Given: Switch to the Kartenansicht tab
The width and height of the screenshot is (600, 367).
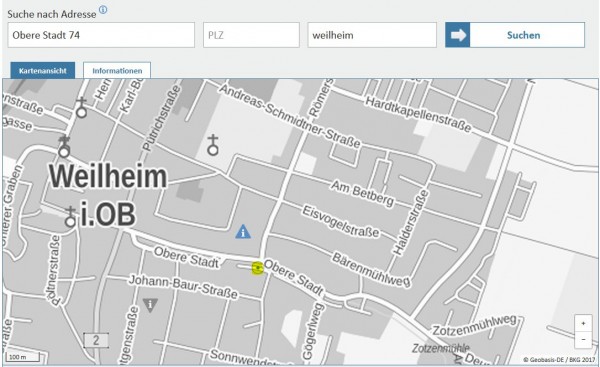Looking at the screenshot, I should tap(43, 70).
